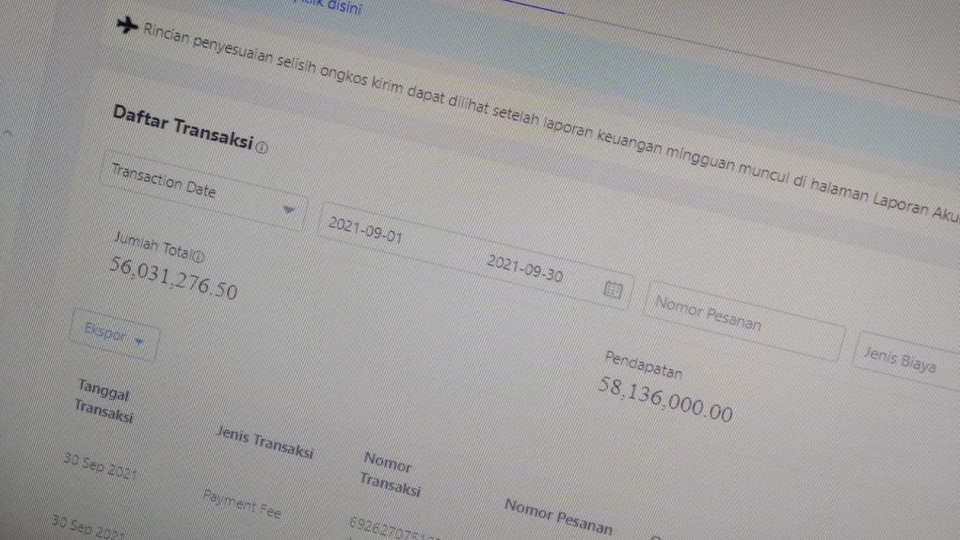The image size is (960, 540).
Task: Click the info icon beside Jumlah Total
Action: (x=198, y=256)
